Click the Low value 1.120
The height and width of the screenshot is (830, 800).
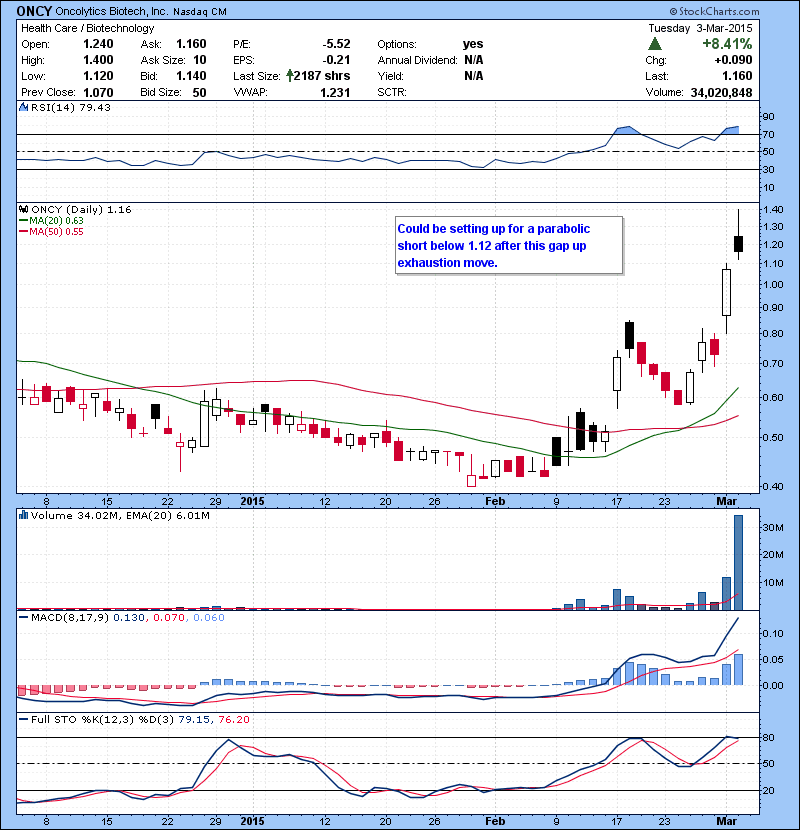click(98, 76)
